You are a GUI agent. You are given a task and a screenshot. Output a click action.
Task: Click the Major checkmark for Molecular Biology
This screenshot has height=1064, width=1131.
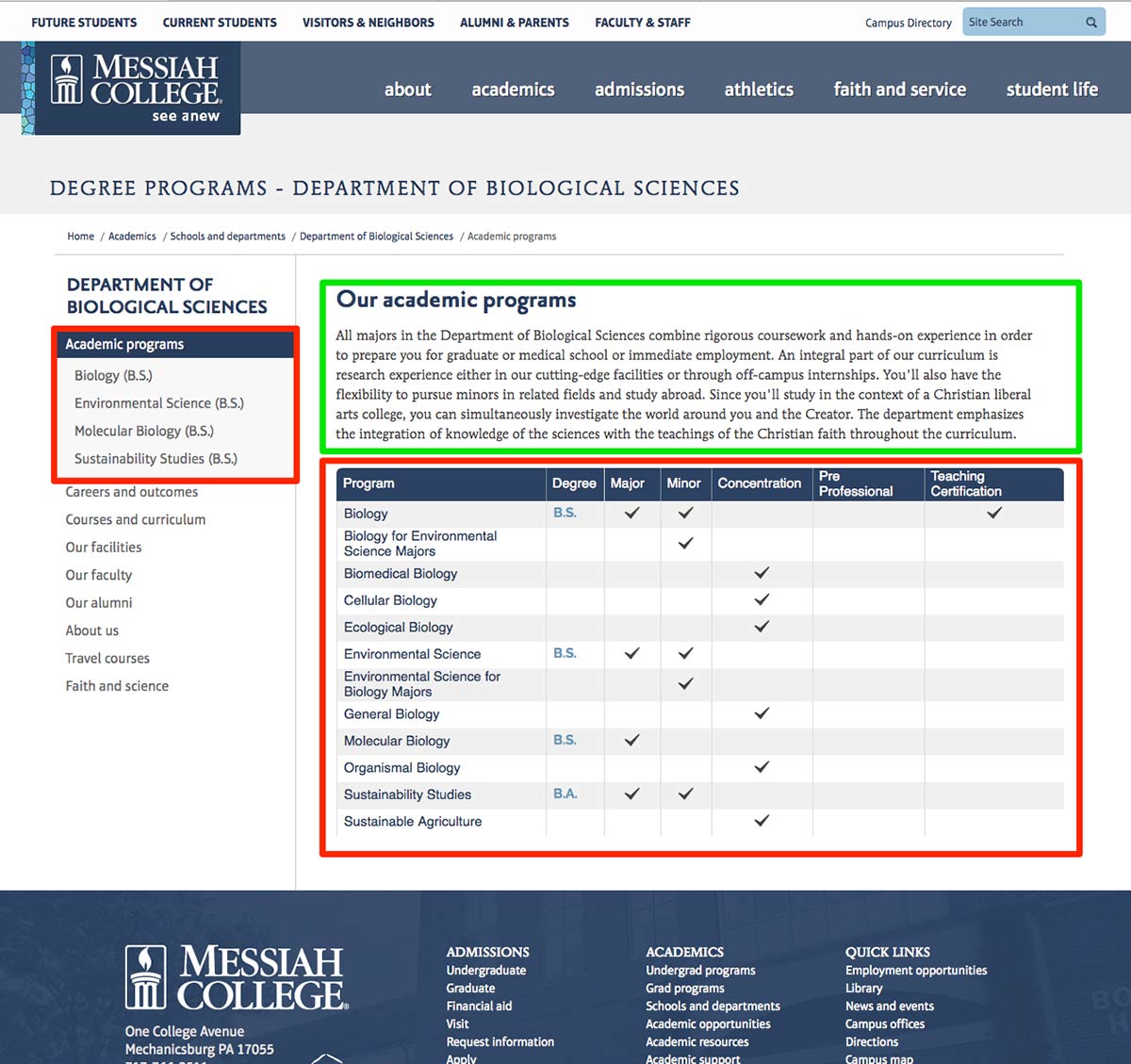pos(632,740)
